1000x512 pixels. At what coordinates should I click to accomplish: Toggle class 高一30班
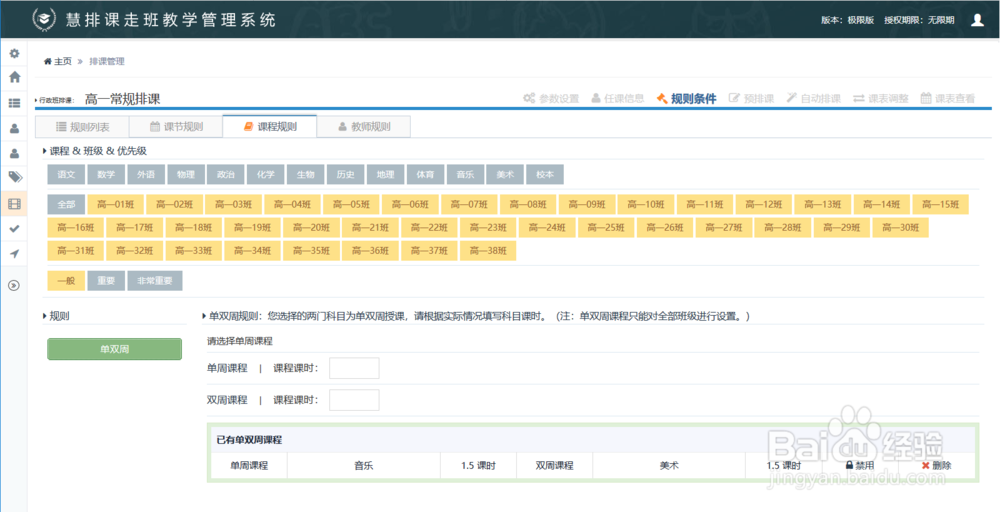tap(901, 228)
